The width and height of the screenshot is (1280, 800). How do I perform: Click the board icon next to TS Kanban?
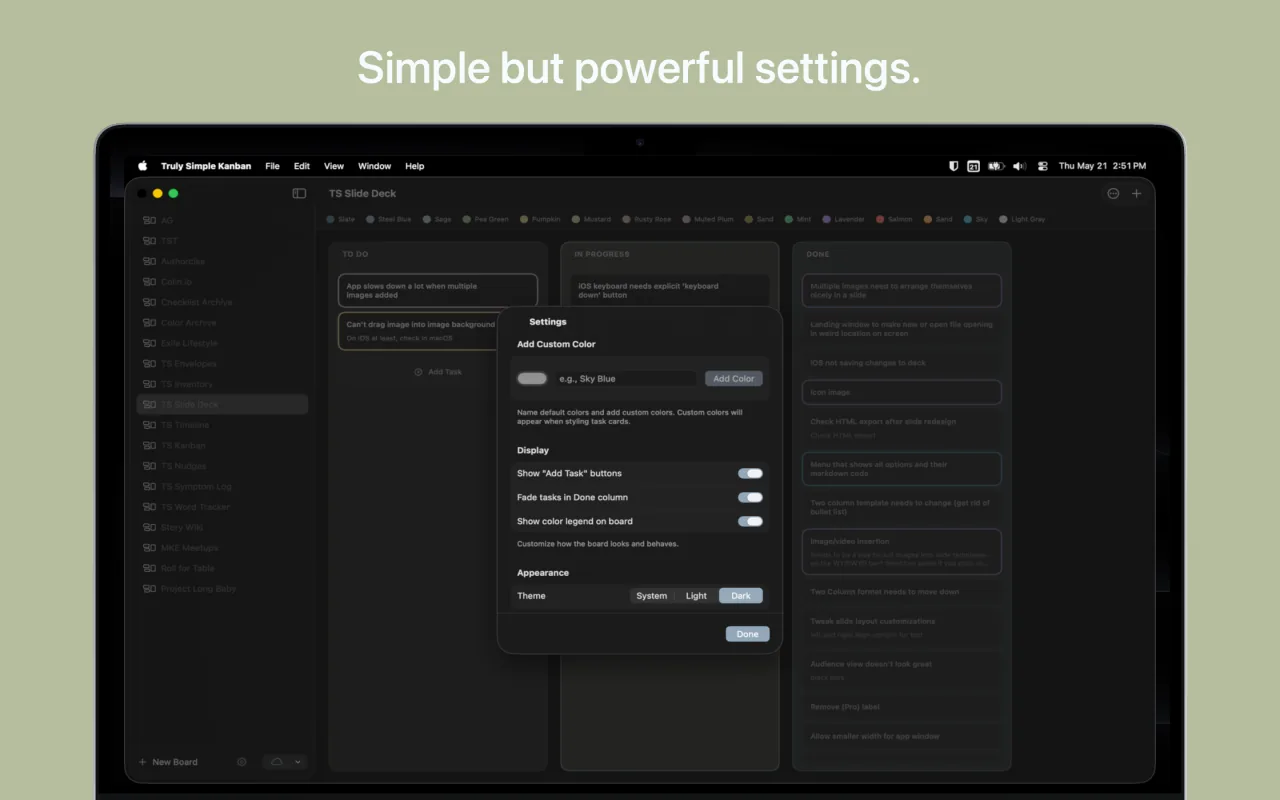149,446
